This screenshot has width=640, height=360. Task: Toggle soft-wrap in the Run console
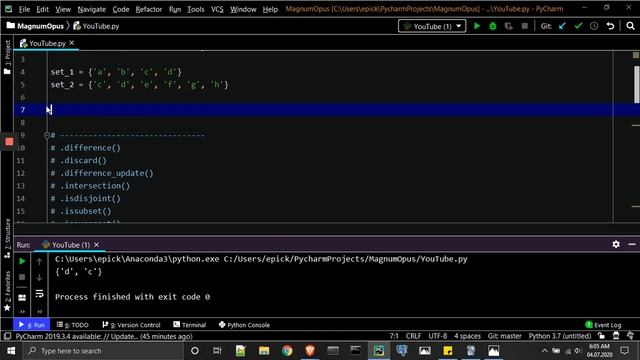click(x=39, y=293)
